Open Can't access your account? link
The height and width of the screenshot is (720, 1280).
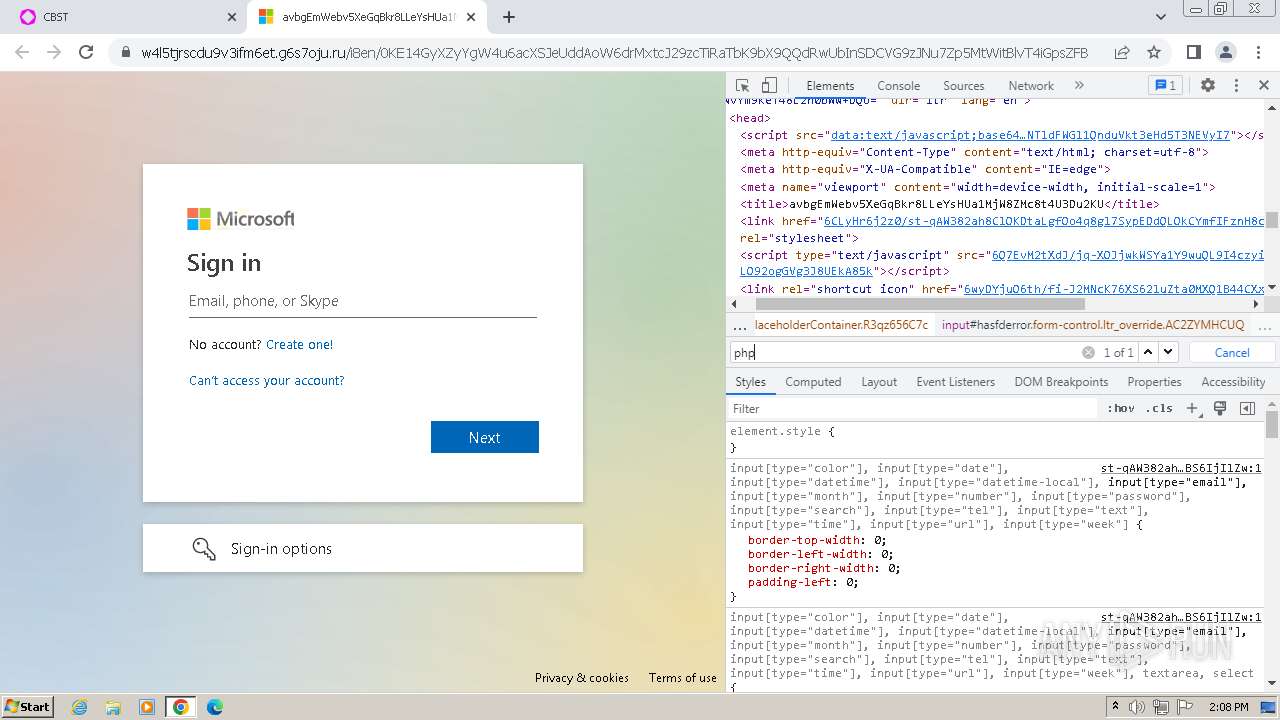coord(267,380)
